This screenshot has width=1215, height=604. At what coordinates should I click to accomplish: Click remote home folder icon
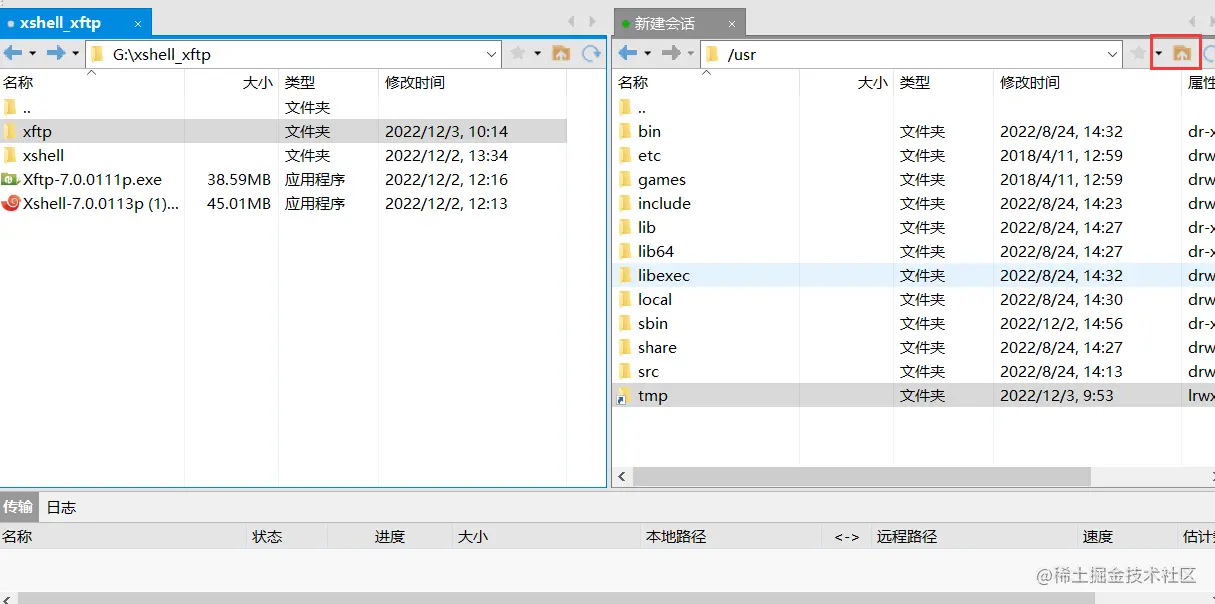tap(1182, 53)
